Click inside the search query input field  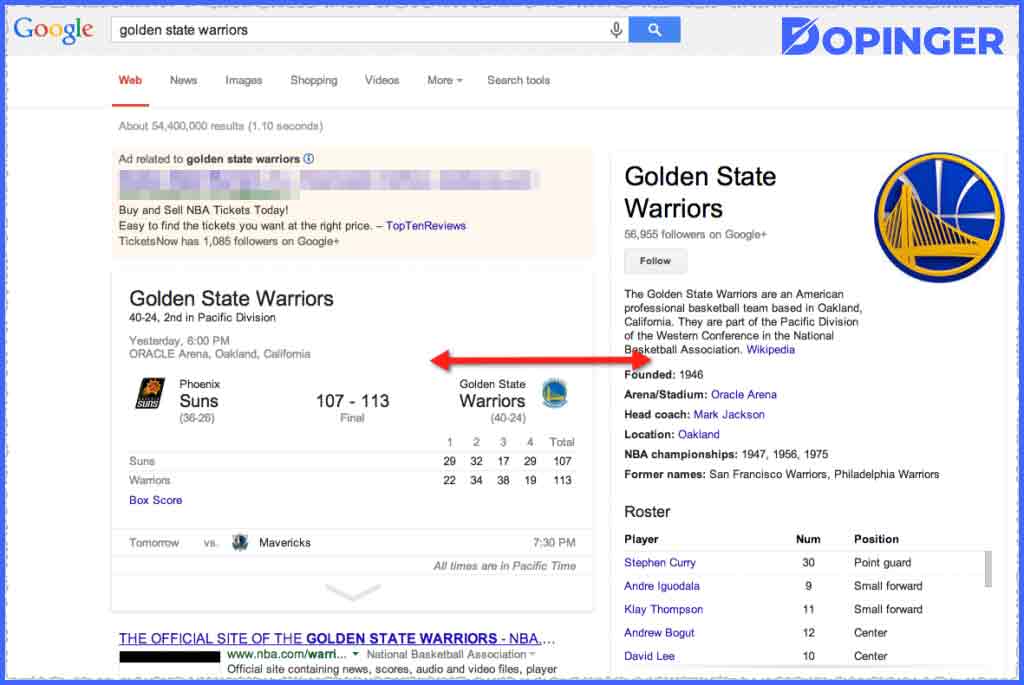(x=360, y=29)
